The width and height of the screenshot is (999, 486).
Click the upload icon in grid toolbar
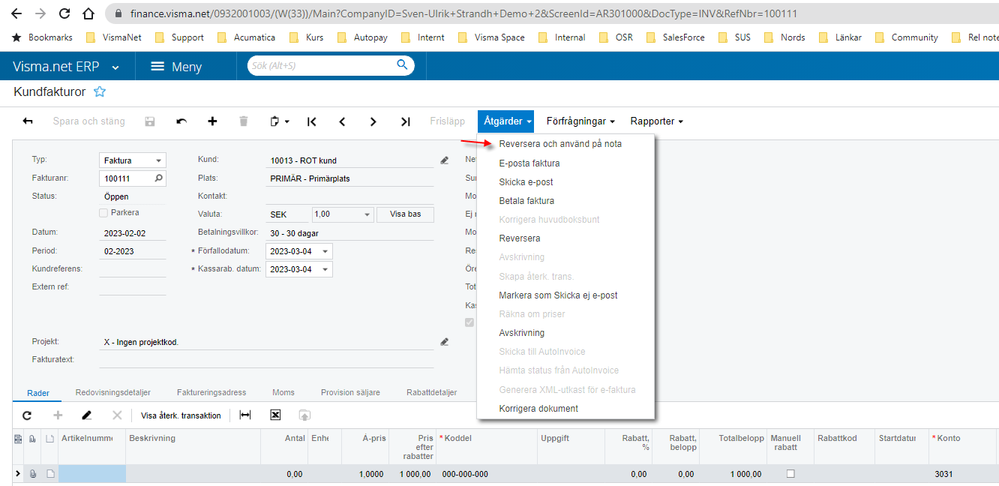coord(305,415)
